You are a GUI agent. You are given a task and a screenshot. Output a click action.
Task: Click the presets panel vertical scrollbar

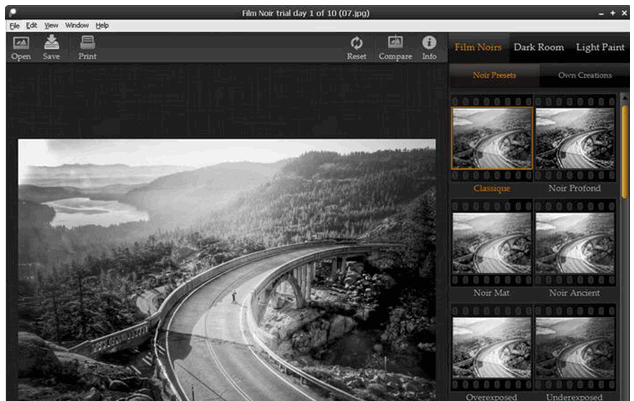624,140
